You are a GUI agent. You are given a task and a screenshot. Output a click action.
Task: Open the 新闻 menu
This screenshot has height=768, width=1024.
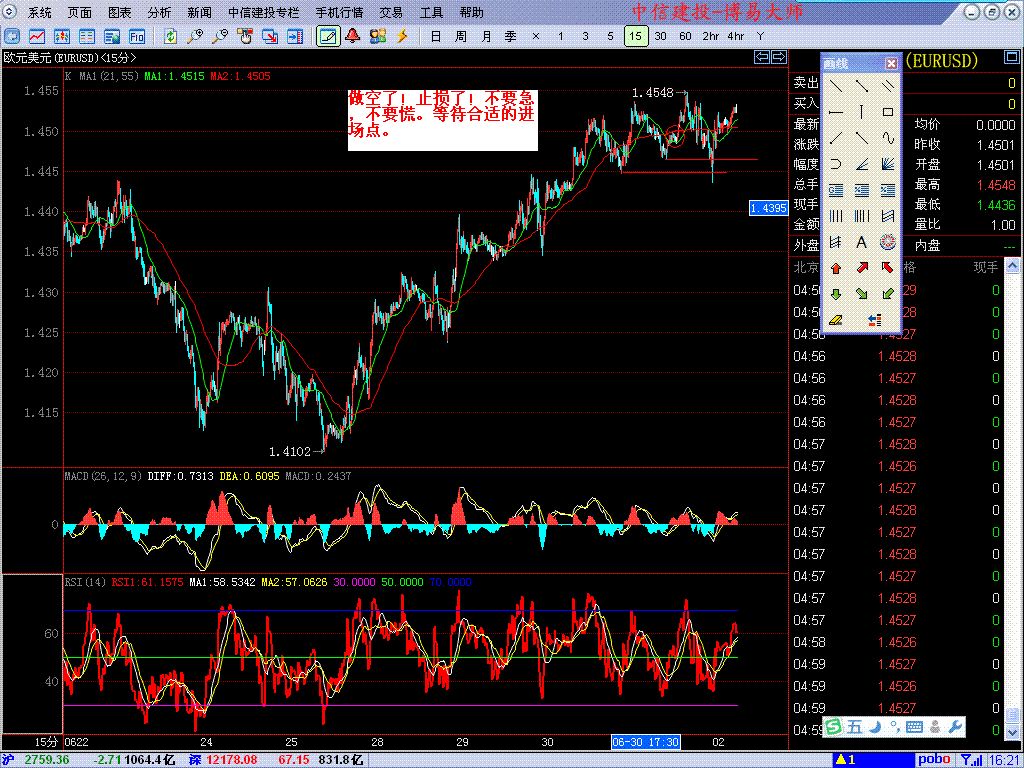point(199,12)
